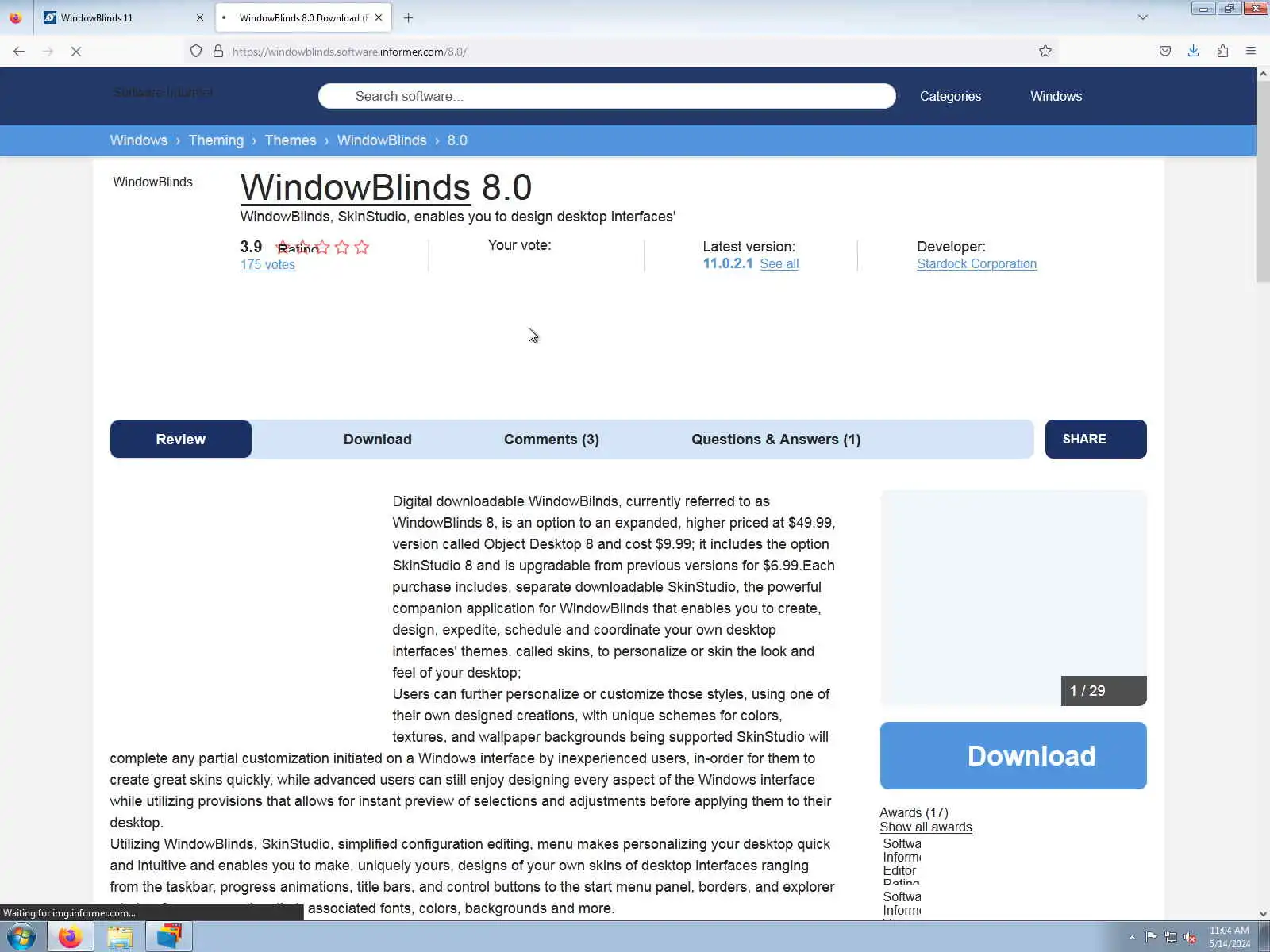The height and width of the screenshot is (952, 1270).
Task: Click the '3.9' rating value
Action: coord(251,247)
